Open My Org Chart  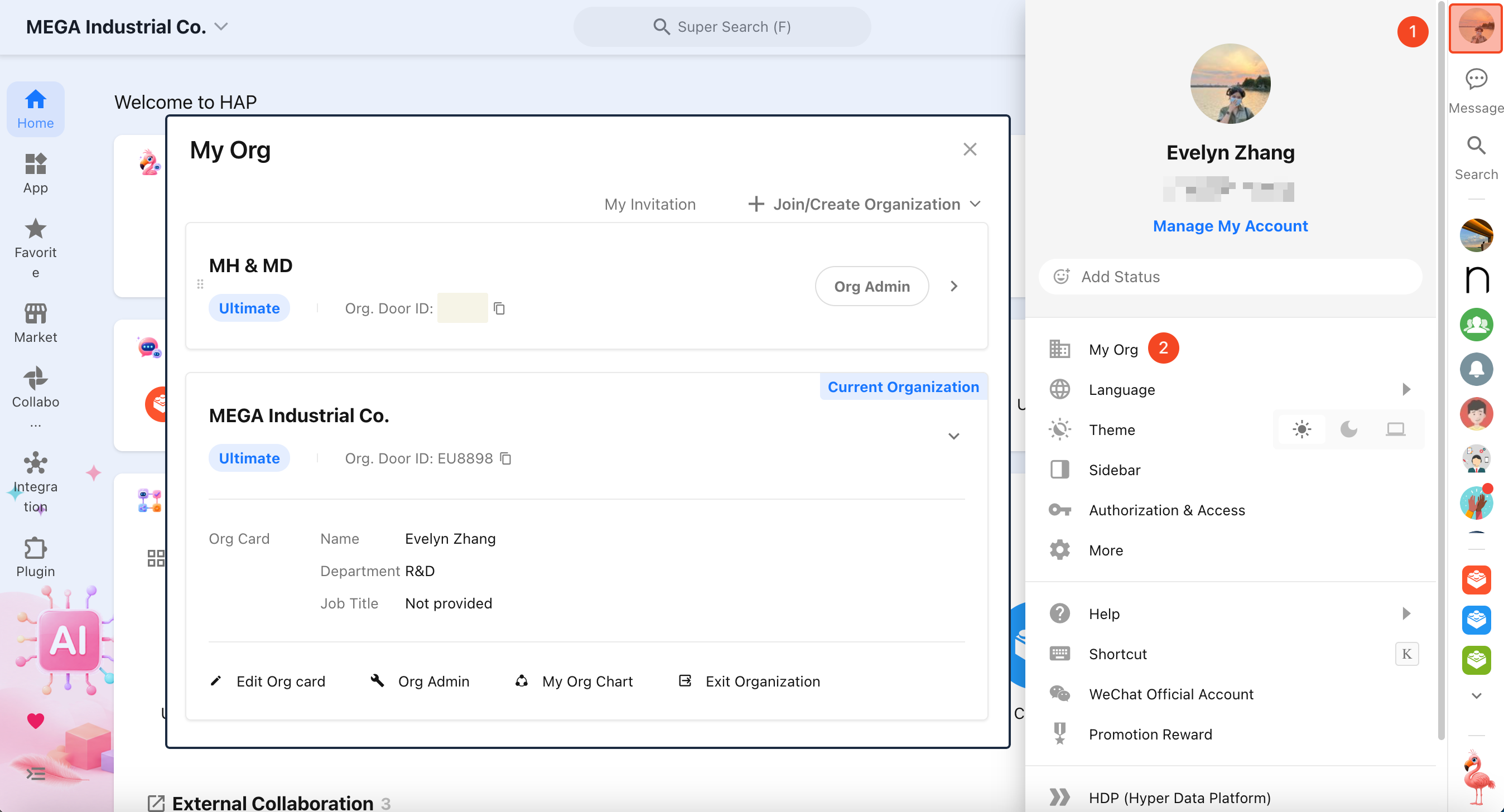click(x=573, y=681)
